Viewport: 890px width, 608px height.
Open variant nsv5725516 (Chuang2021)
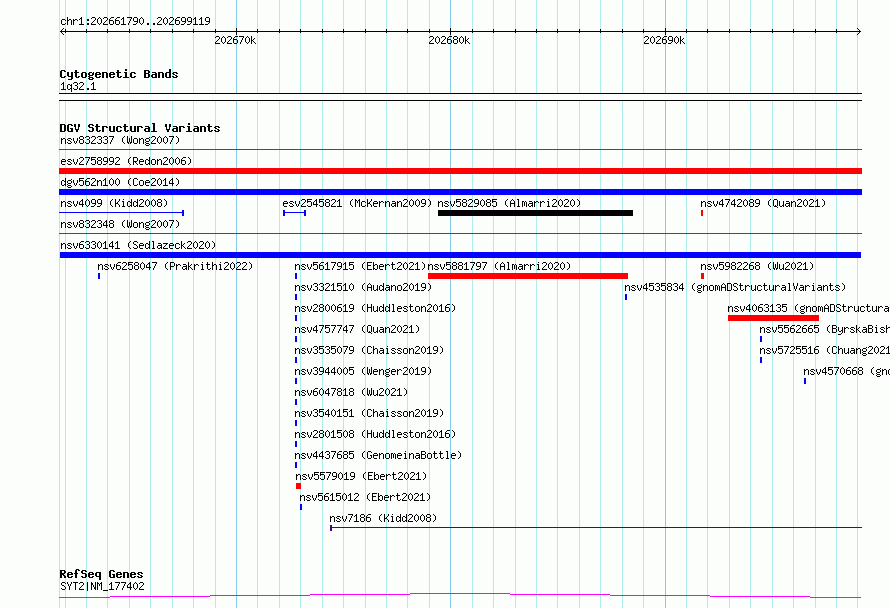coord(824,350)
